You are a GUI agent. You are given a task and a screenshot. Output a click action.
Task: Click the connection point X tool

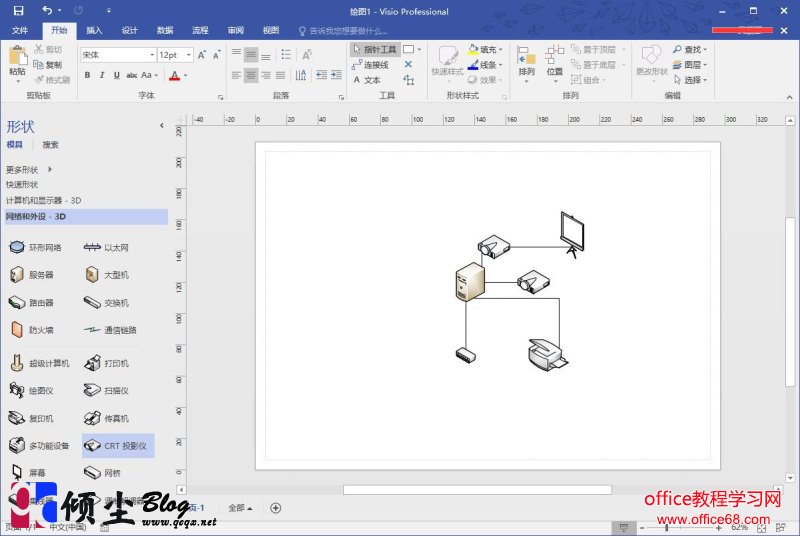(408, 64)
